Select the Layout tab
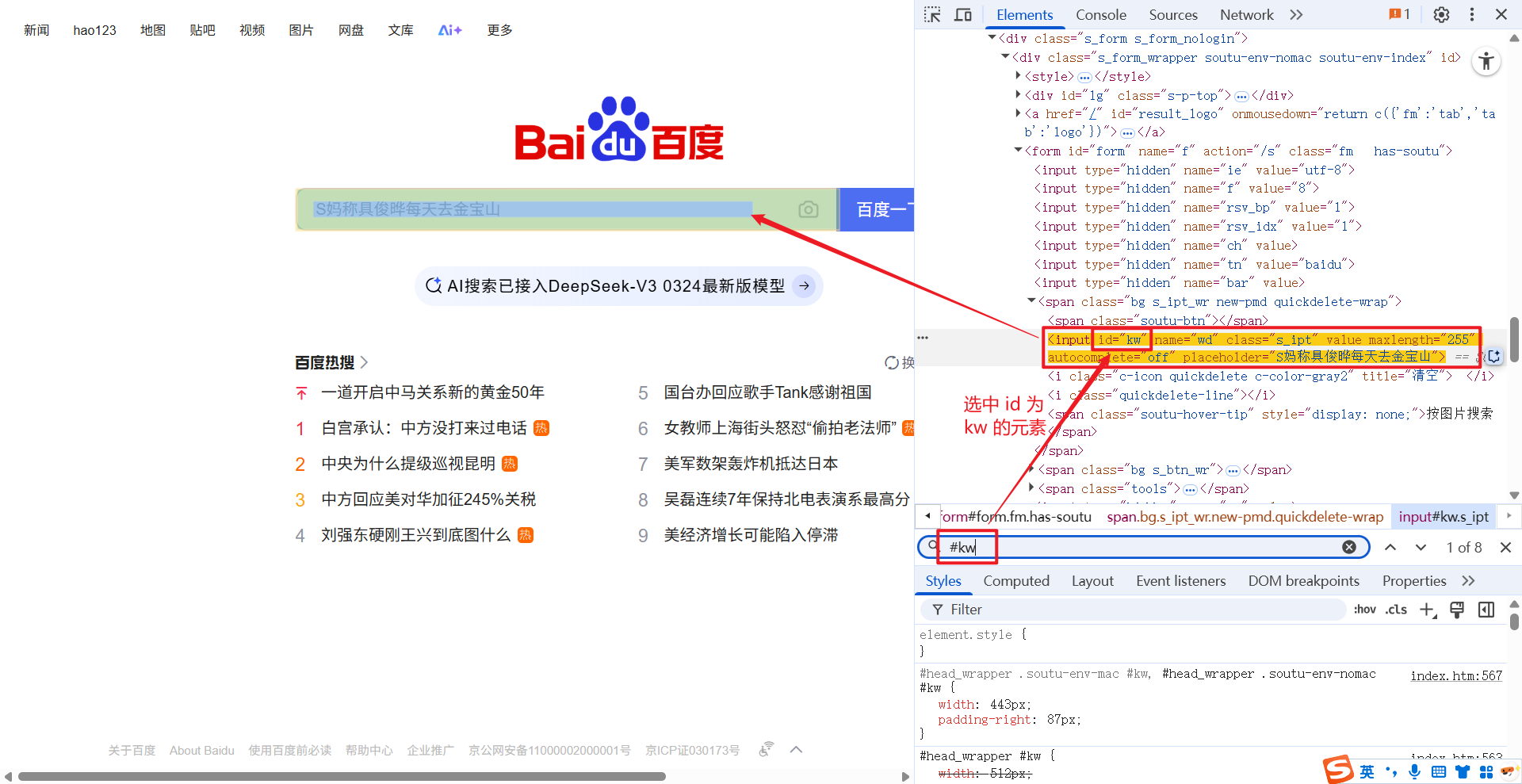This screenshot has height=784, width=1522. point(1092,581)
